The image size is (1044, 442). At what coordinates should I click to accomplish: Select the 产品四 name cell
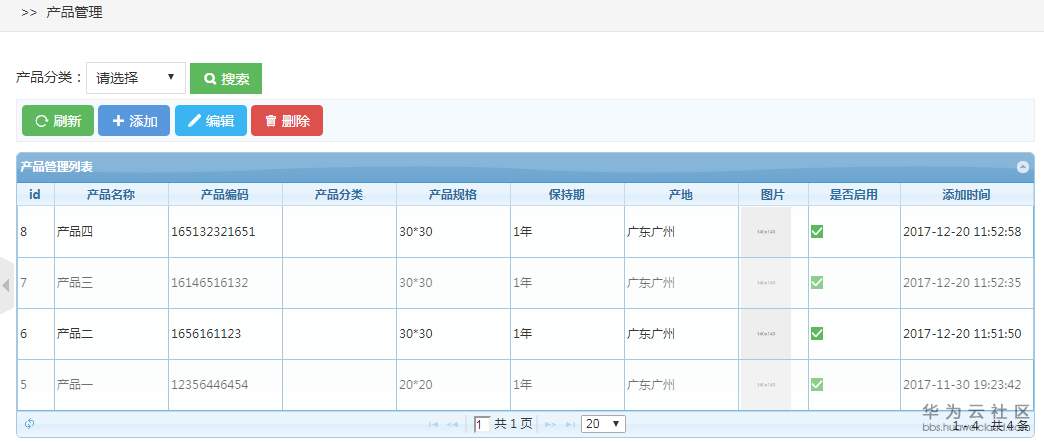[x=111, y=232]
